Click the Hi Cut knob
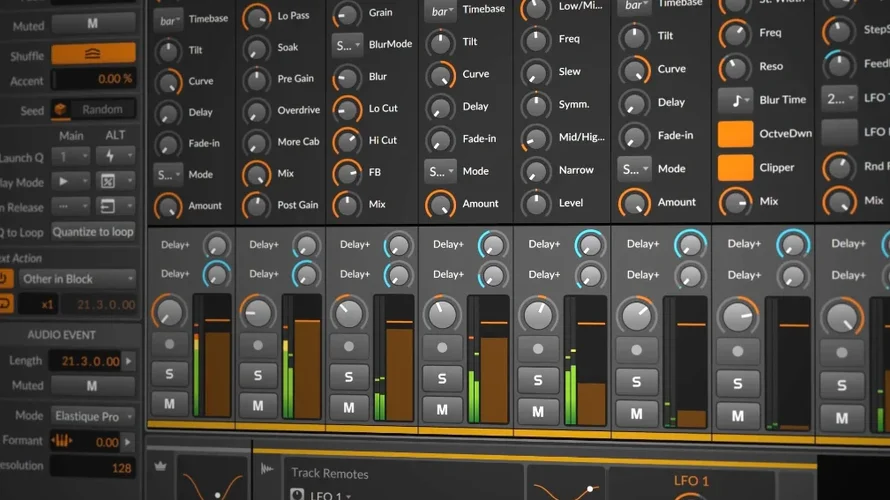The height and width of the screenshot is (500, 890). pyautogui.click(x=347, y=141)
